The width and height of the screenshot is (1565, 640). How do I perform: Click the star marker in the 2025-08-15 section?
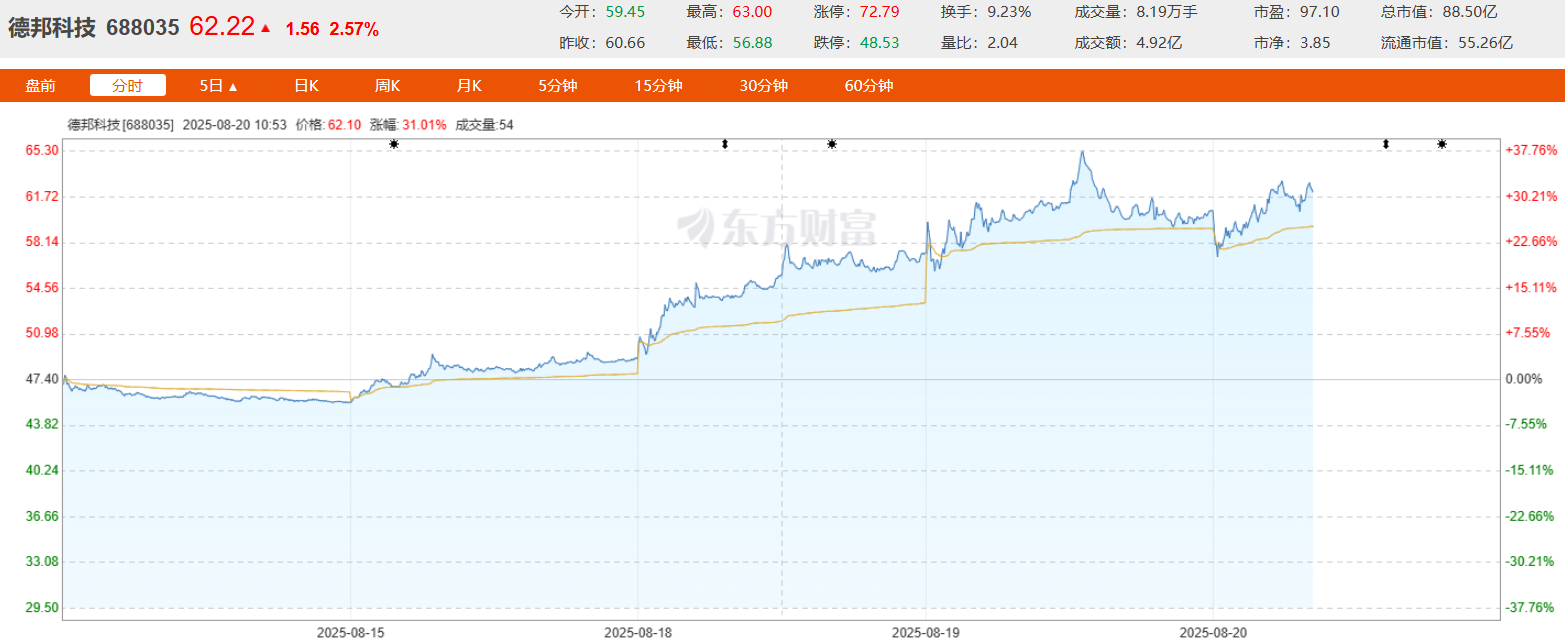394,145
